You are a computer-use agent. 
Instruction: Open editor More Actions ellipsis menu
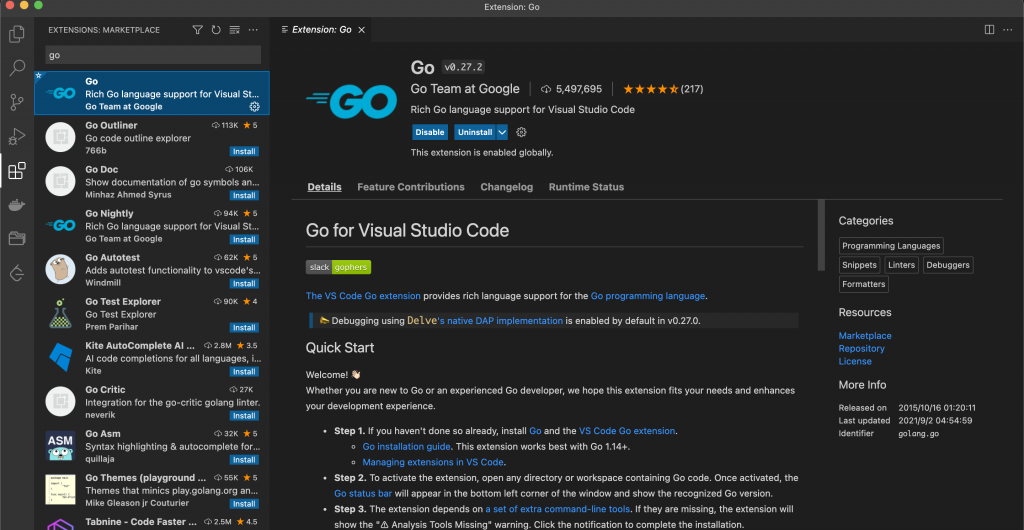1006,30
